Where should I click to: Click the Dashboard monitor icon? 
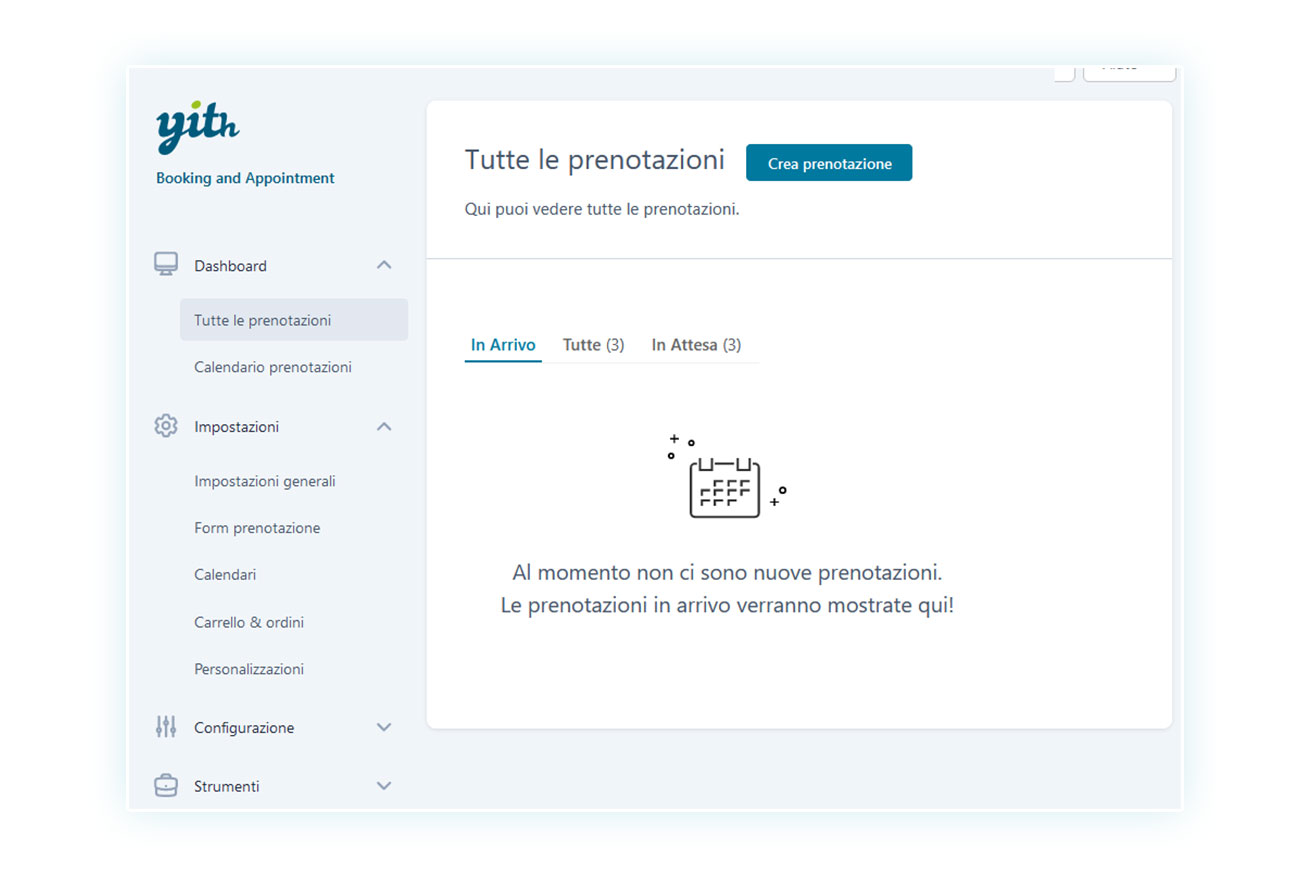tap(166, 264)
